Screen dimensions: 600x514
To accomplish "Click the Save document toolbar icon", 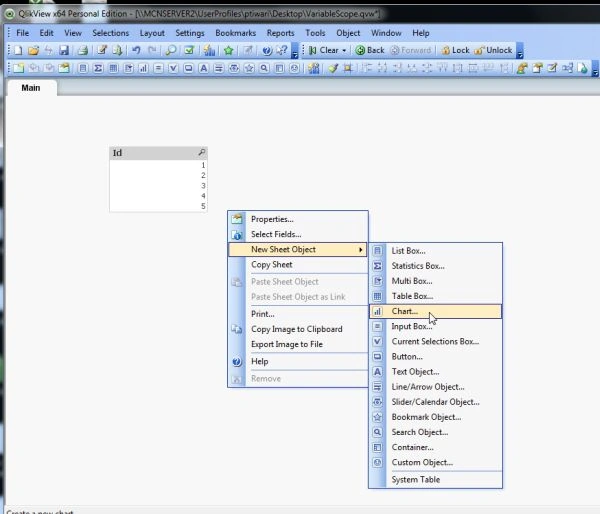I will pos(64,50).
